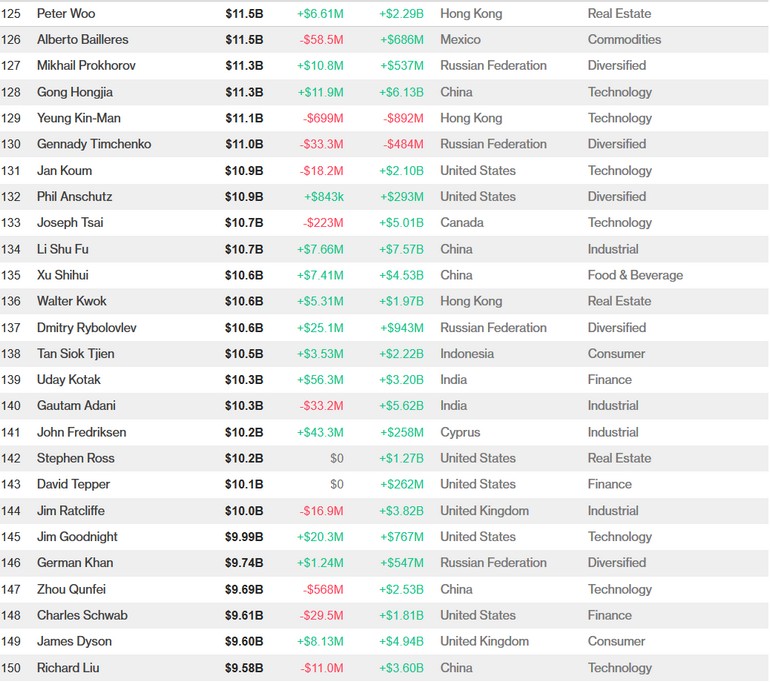Click Li Shu Fu's +$7.57B YTD change
This screenshot has width=770, height=682.
click(401, 249)
